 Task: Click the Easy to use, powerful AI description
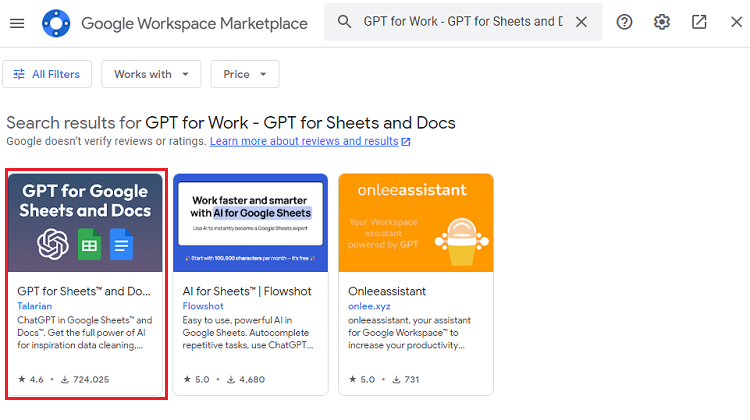(248, 332)
